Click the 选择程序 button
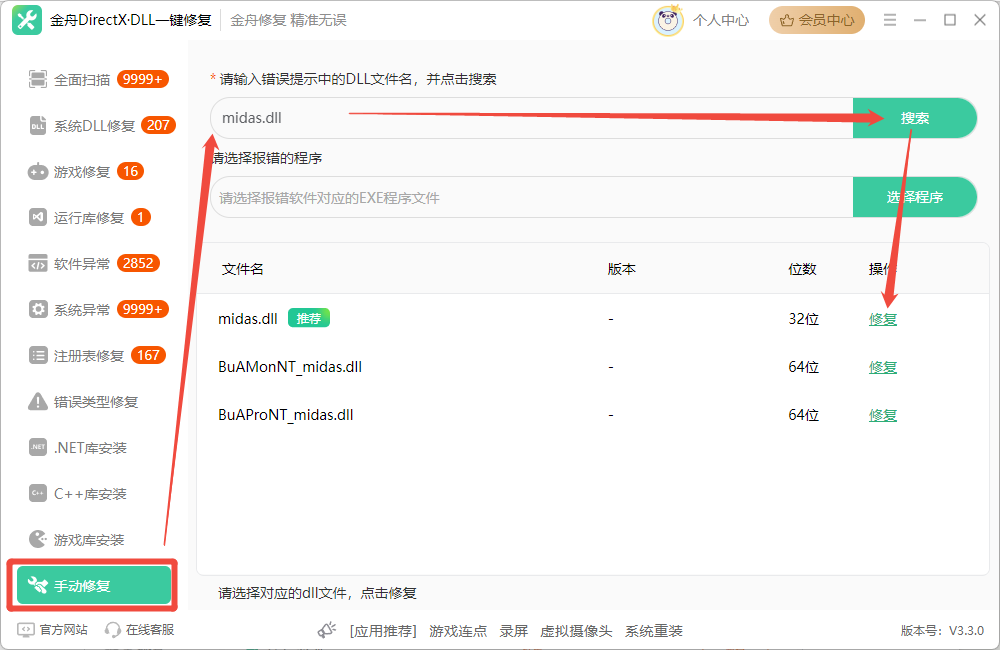Viewport: 1000px width, 650px height. 915,197
